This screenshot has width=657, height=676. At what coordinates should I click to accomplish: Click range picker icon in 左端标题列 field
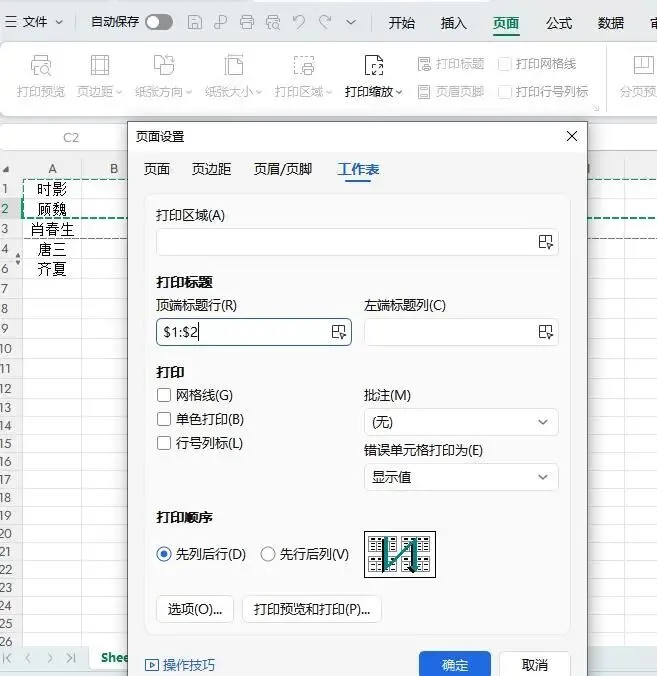point(545,332)
